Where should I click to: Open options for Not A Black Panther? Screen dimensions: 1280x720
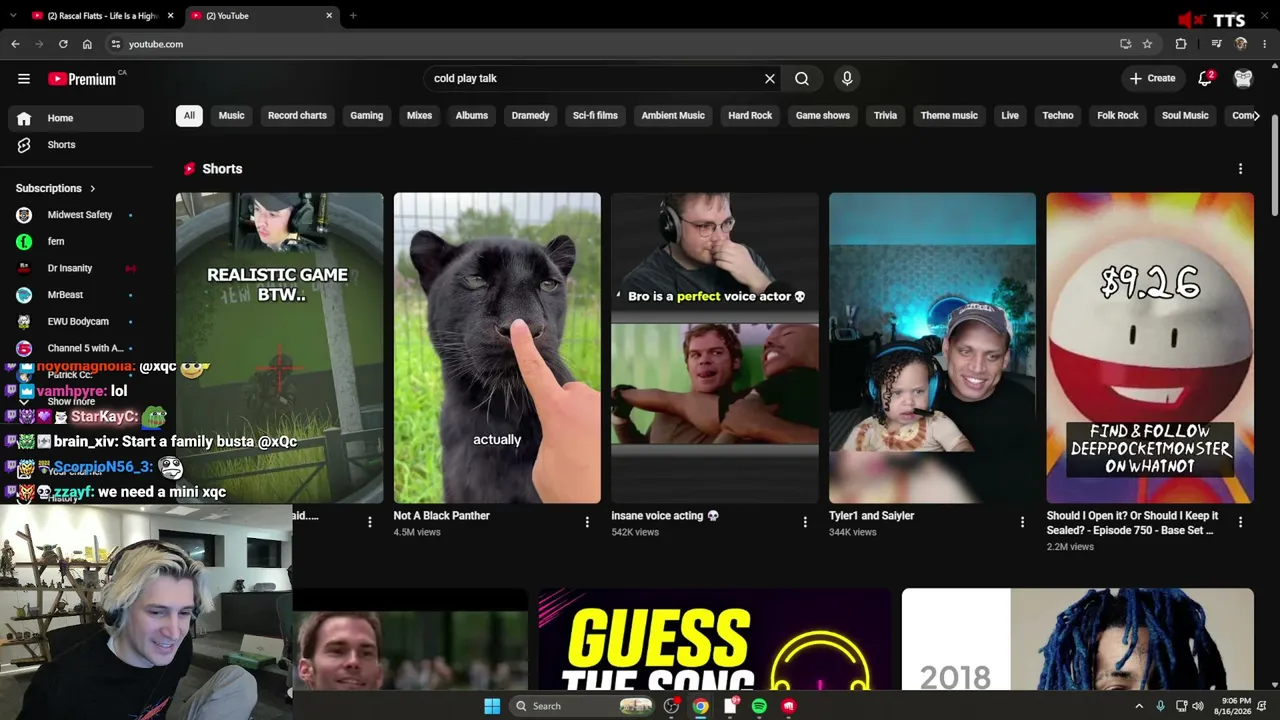[587, 522]
